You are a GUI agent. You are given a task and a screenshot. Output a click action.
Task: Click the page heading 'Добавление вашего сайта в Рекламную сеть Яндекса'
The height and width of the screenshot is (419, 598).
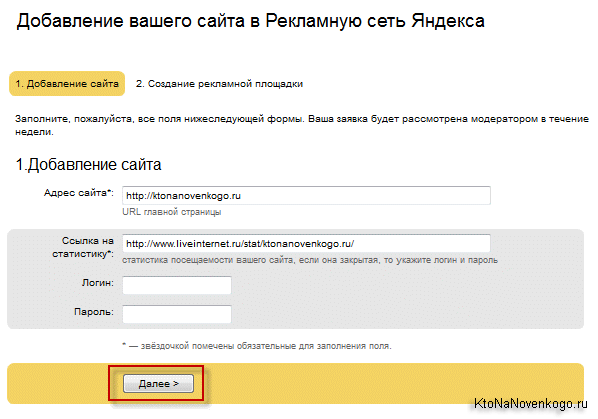[251, 21]
